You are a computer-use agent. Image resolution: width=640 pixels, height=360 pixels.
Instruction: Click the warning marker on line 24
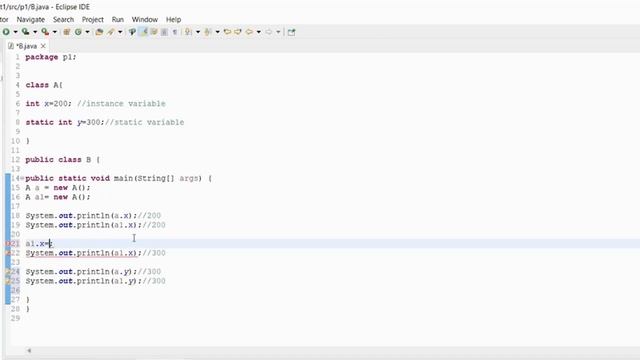click(8, 271)
